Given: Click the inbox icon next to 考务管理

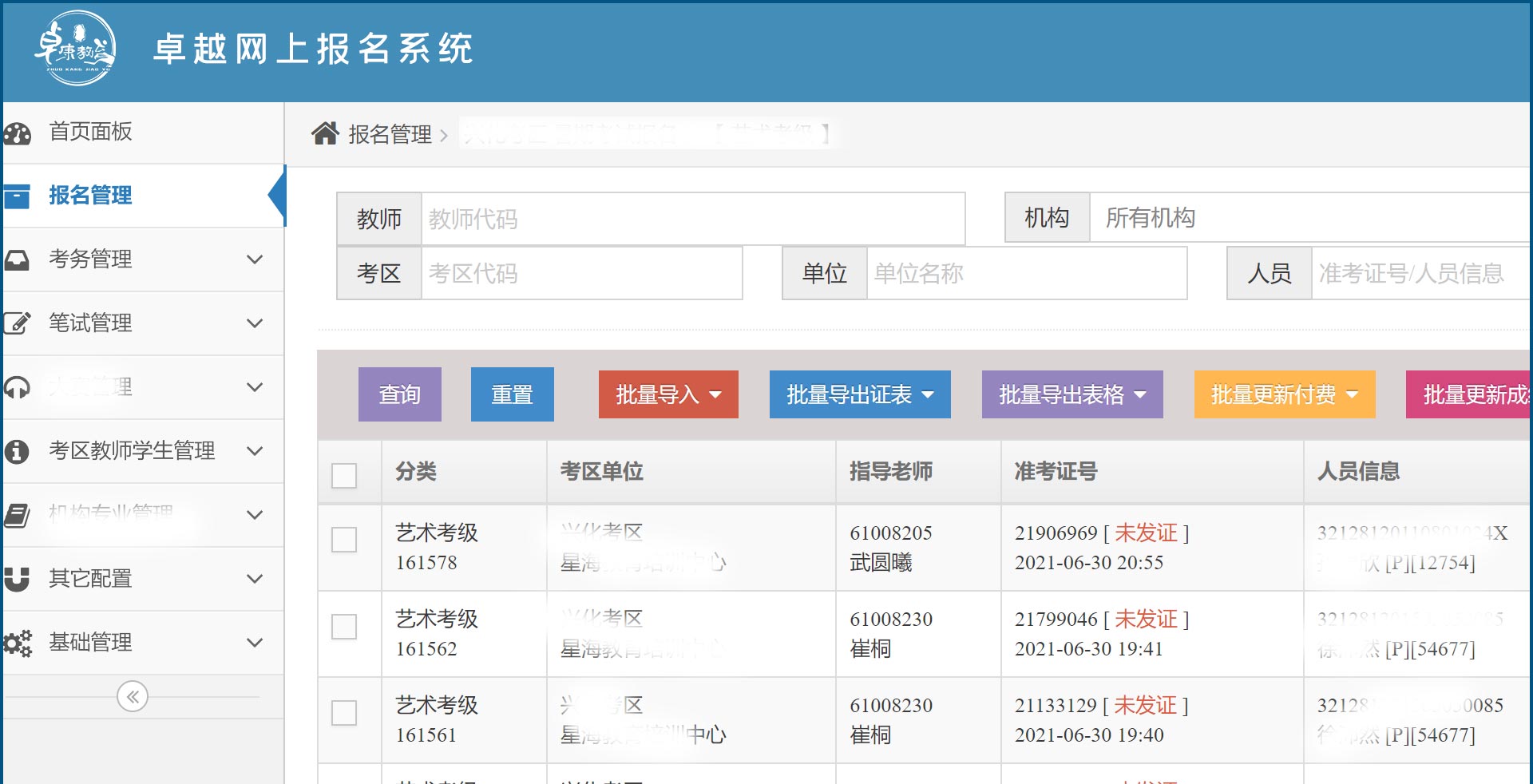Looking at the screenshot, I should click(17, 260).
